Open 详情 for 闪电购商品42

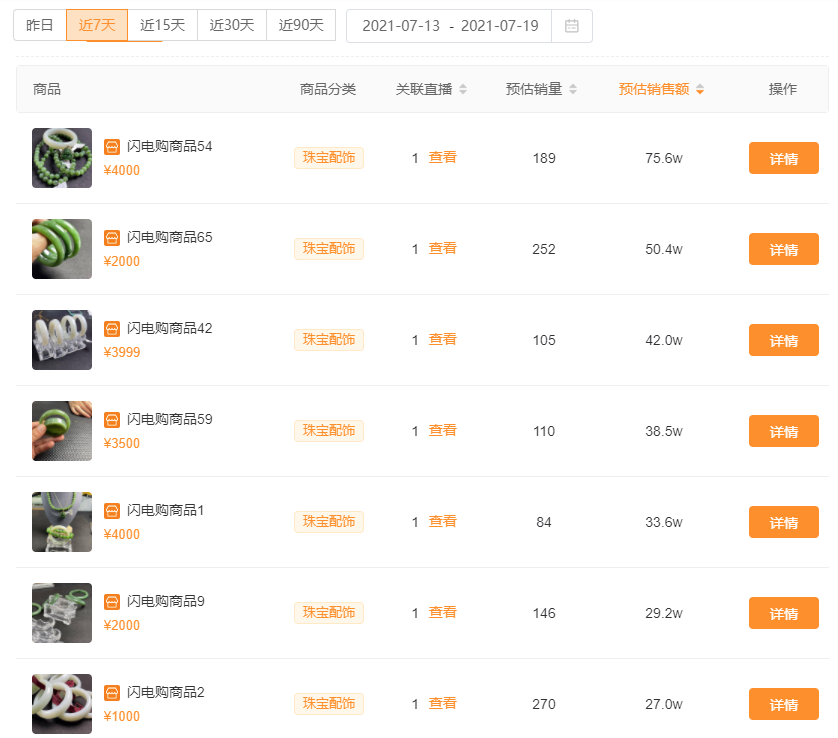pos(783,340)
